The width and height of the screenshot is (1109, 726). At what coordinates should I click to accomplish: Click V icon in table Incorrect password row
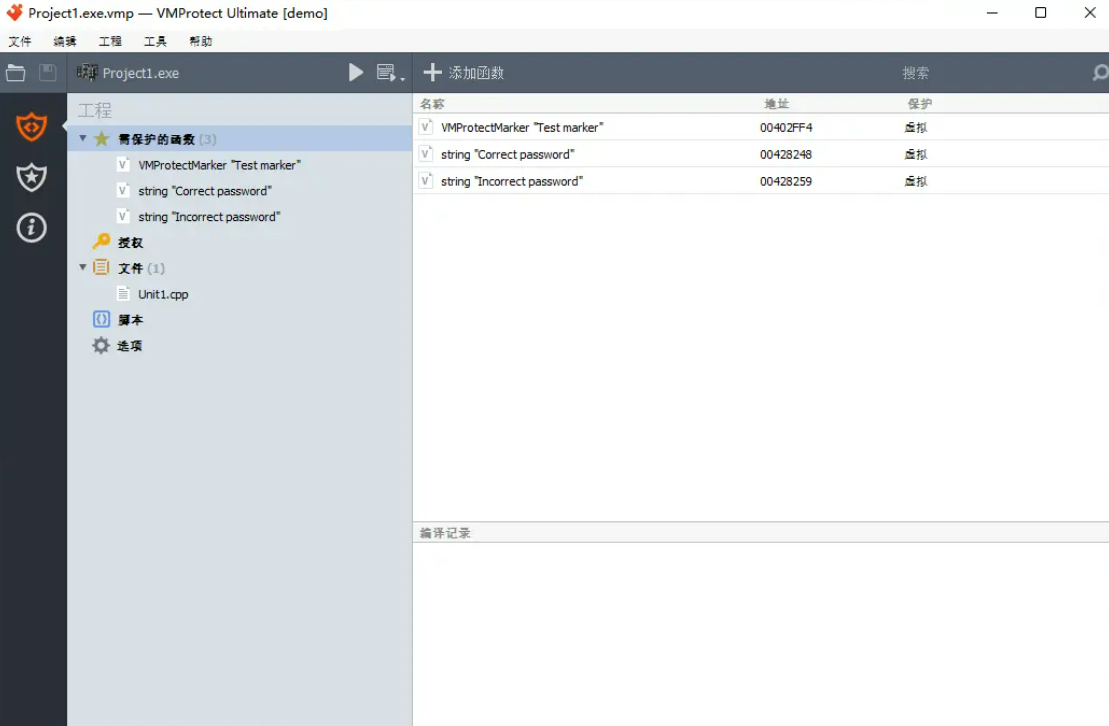click(x=426, y=180)
